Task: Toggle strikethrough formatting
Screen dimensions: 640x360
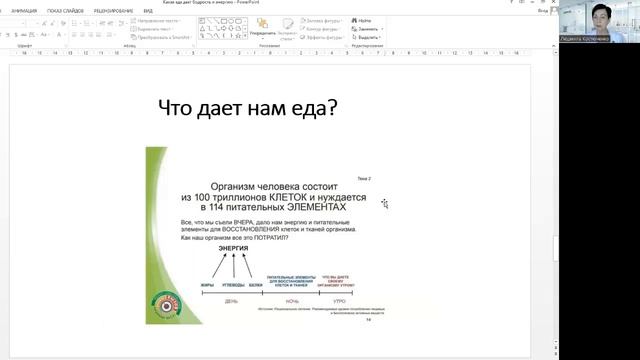Action: pyautogui.click(x=24, y=35)
